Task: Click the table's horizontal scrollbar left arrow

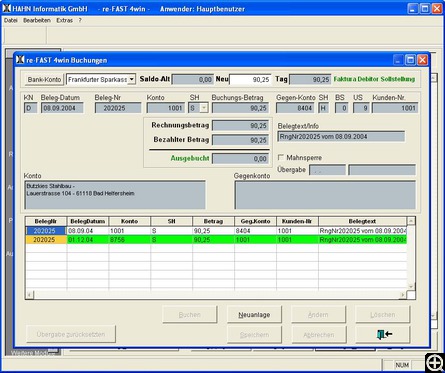Action: [29, 295]
